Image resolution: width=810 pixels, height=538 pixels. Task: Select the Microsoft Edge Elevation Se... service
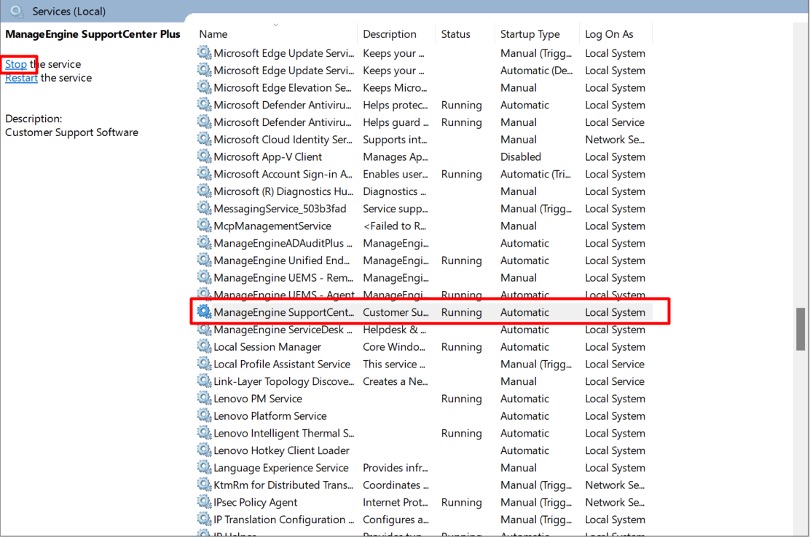point(283,87)
